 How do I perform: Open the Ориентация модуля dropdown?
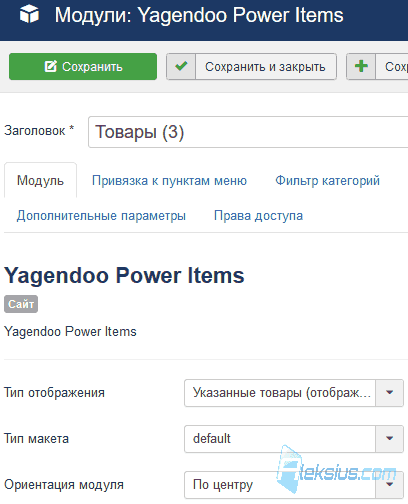click(x=294, y=484)
